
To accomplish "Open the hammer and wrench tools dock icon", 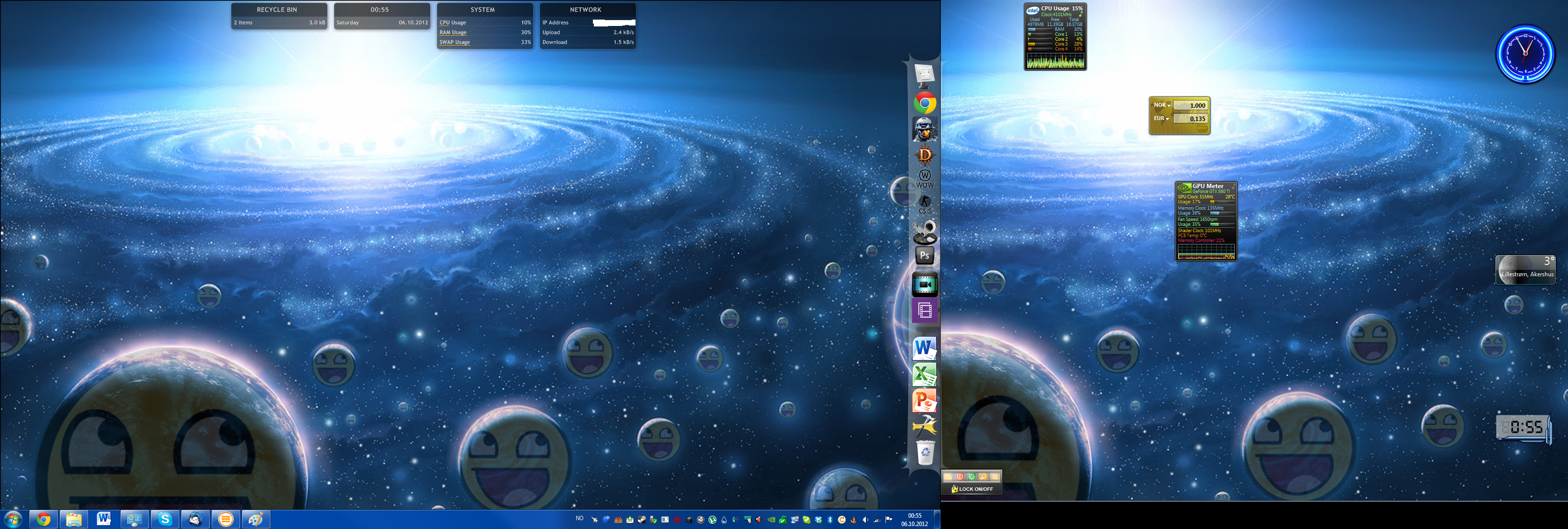I will (x=925, y=426).
